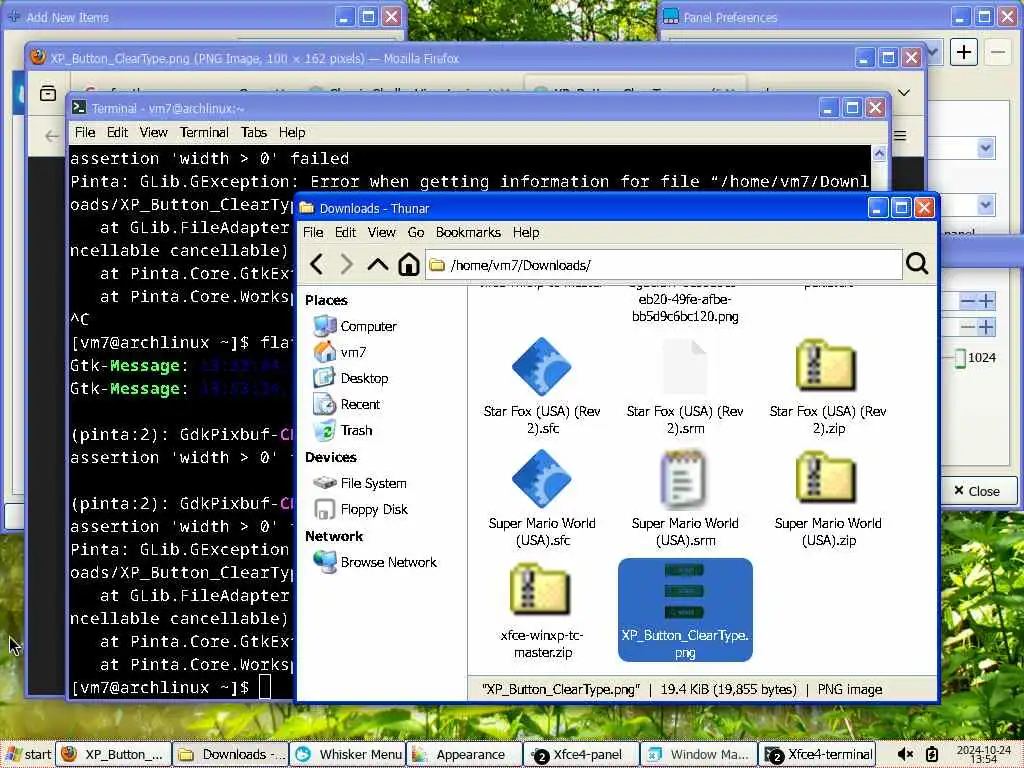Click Firefox back arrow button
The image size is (1024, 768).
pyautogui.click(x=52, y=136)
